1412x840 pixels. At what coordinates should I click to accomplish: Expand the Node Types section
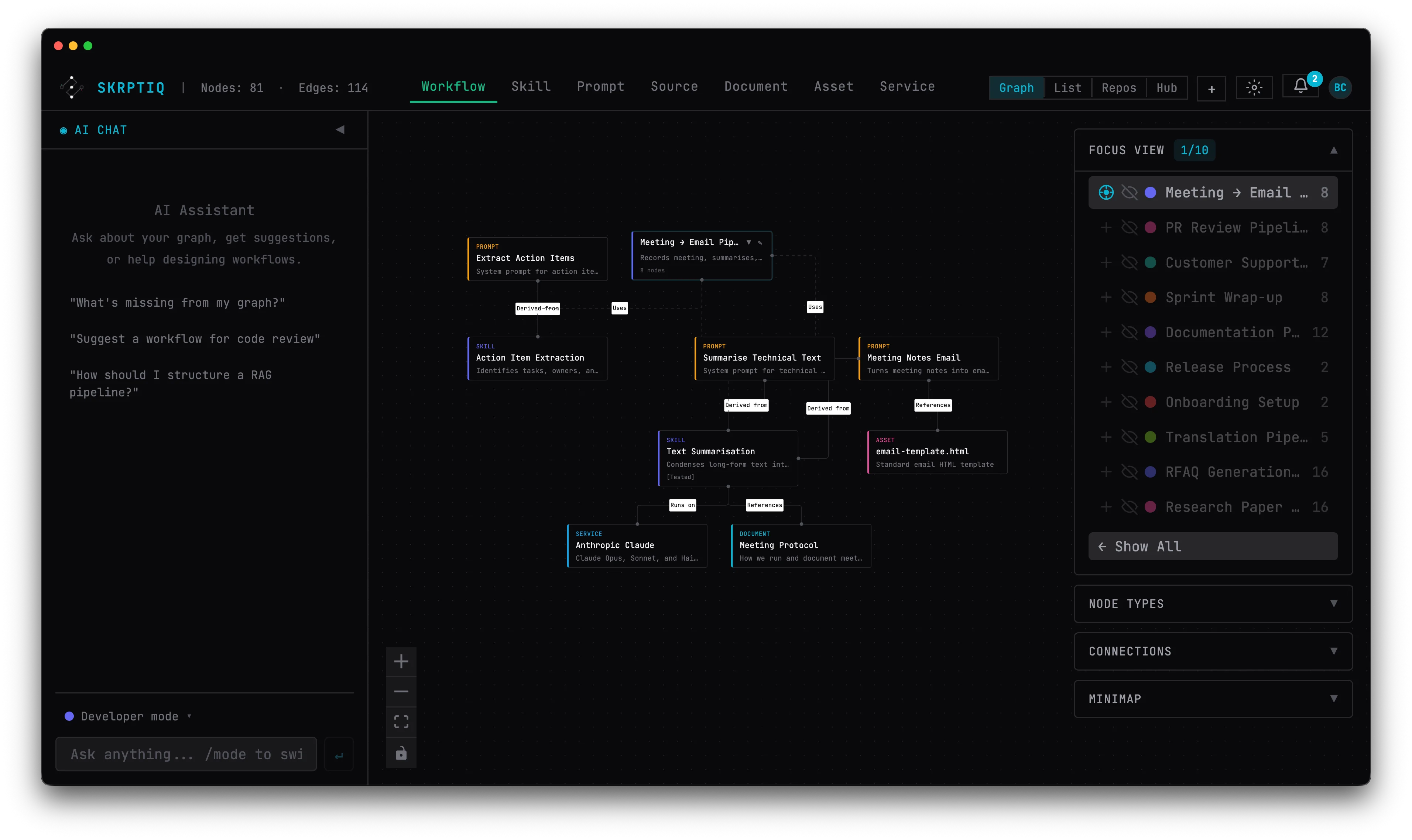coord(1334,603)
